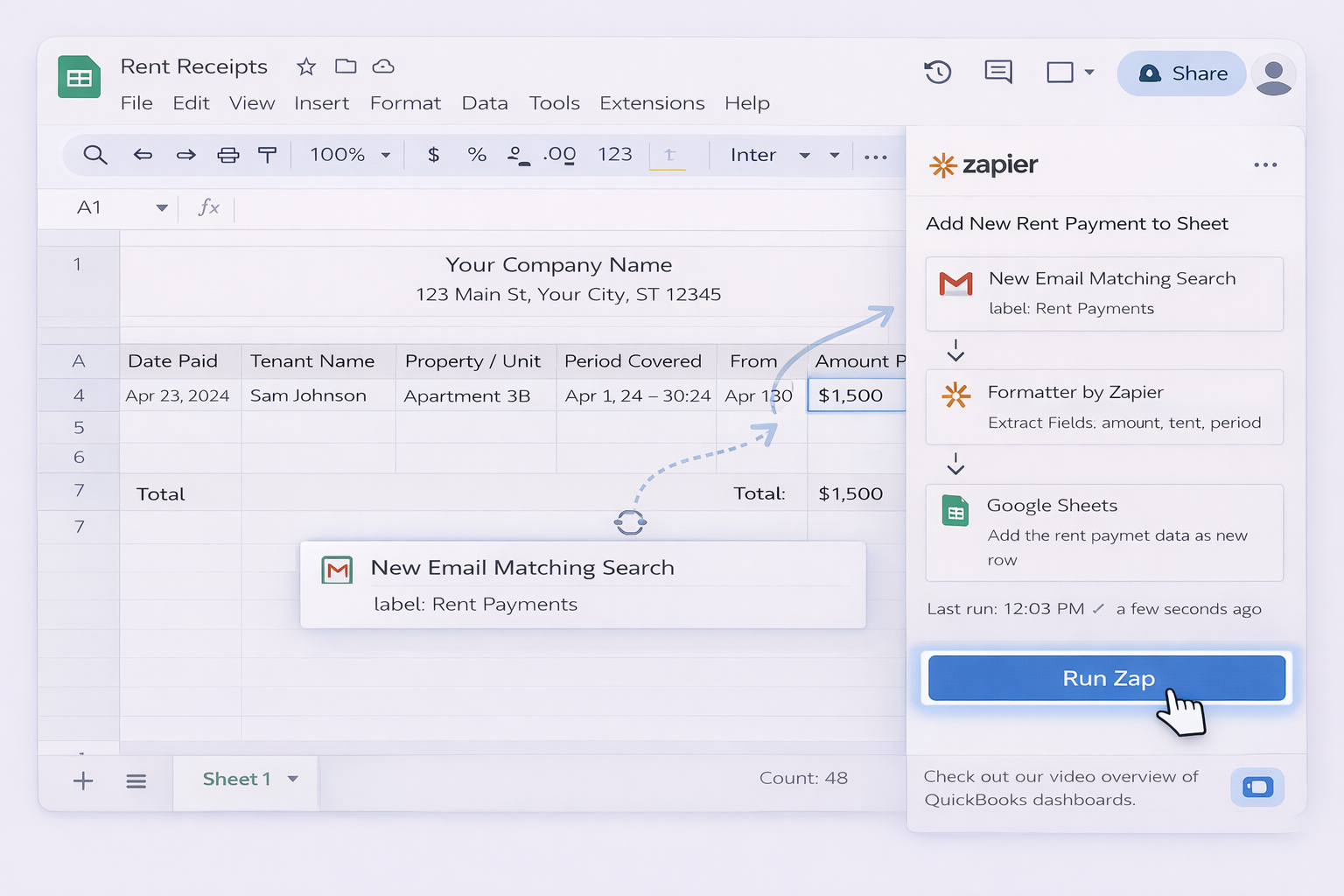Click the Run Zap button
Viewport: 1344px width, 896px height.
1107,678
